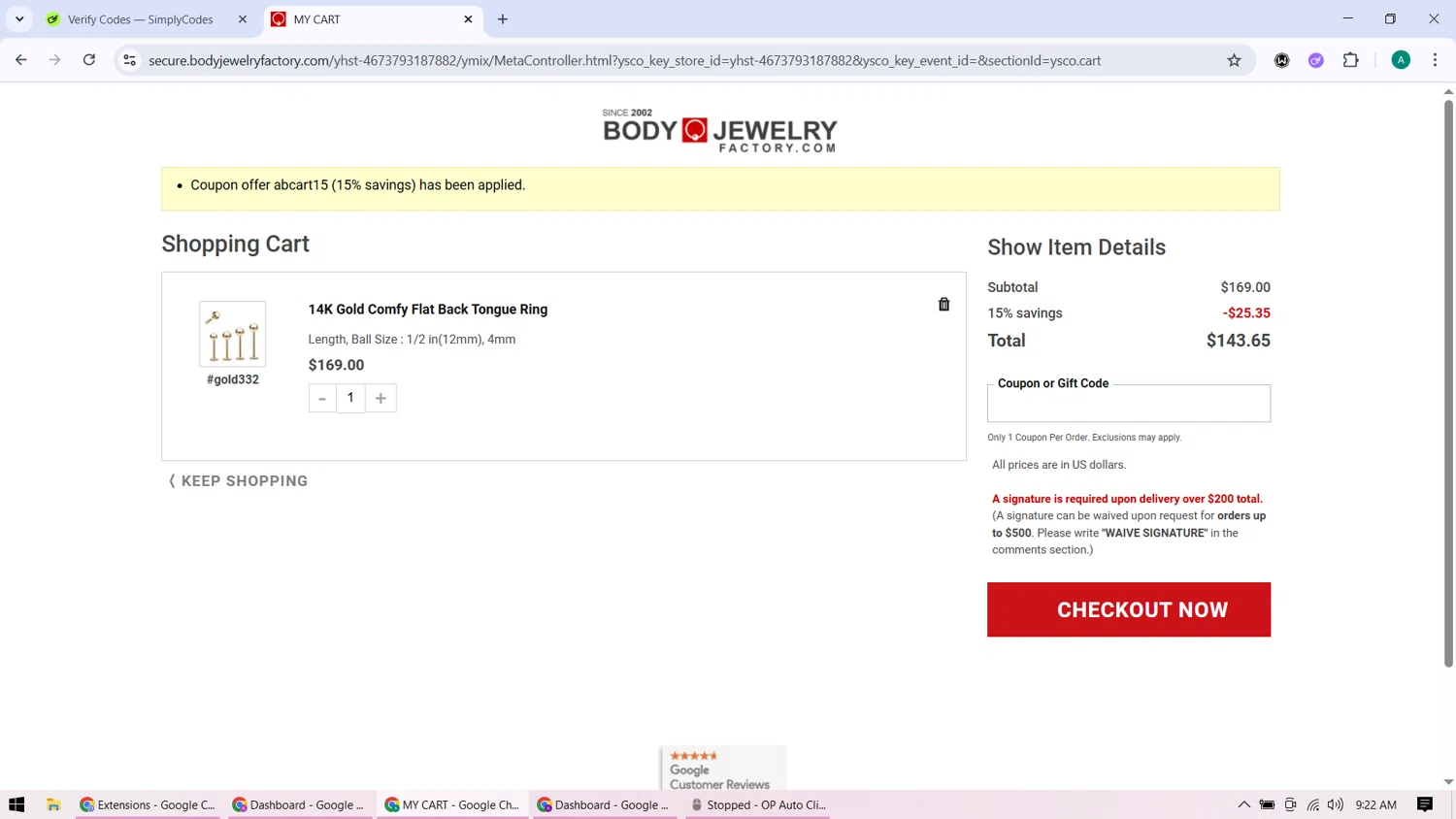
Task: Open the purple extension icon in toolbar
Action: tap(1316, 60)
